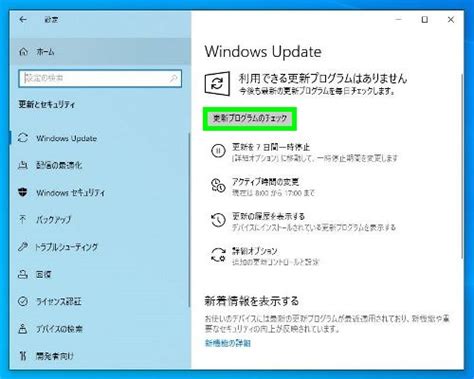474x379 pixels.
Task: Click the 新着情報を表示する heading
Action: point(252,301)
